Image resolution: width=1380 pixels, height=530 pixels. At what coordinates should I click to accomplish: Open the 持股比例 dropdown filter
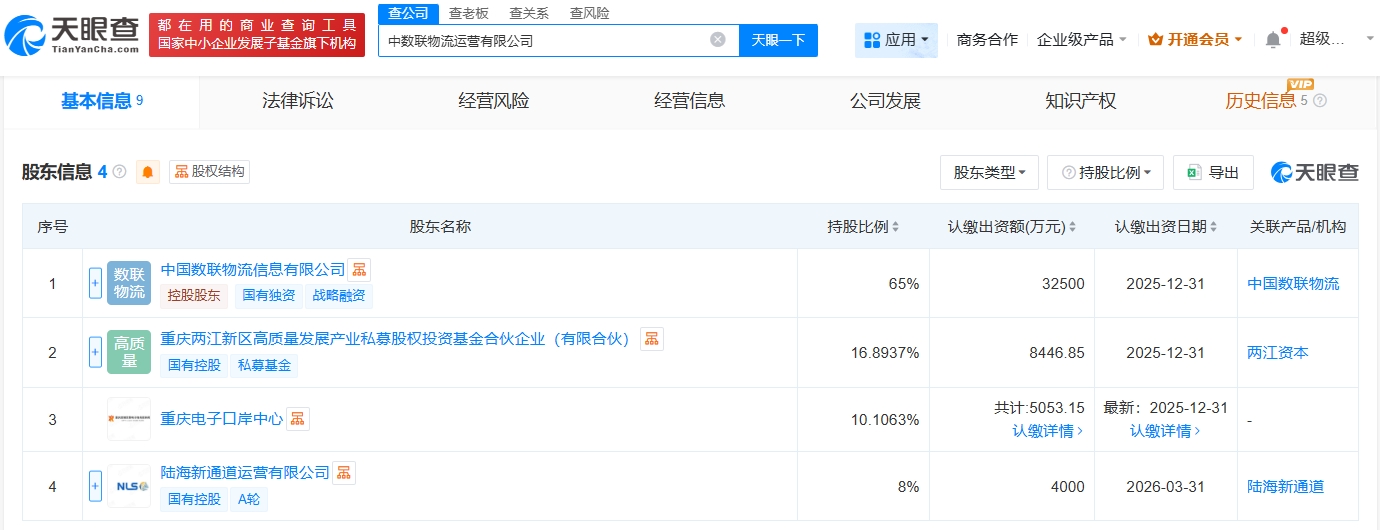(x=1105, y=172)
